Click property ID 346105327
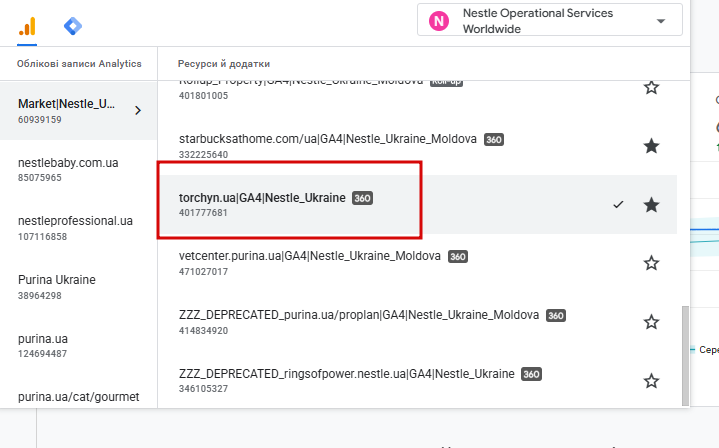The height and width of the screenshot is (448, 719). coord(203,388)
